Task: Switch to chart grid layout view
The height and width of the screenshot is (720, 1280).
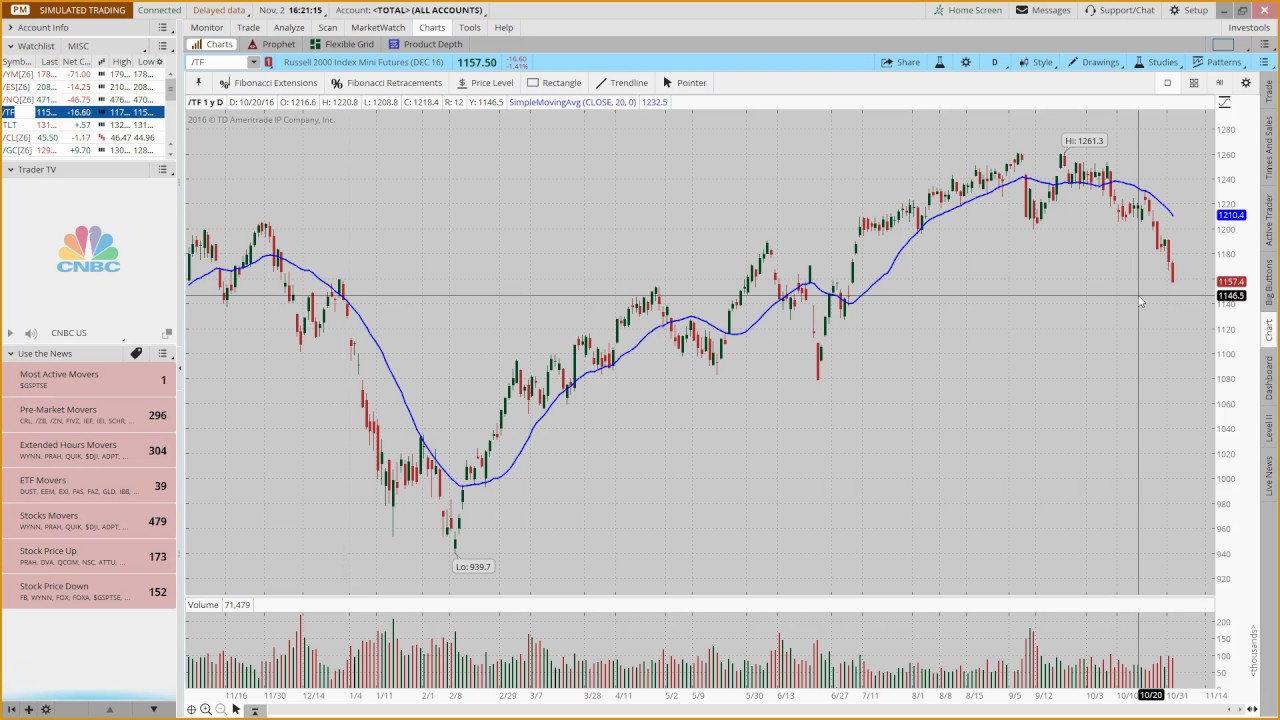Action: 1193,83
